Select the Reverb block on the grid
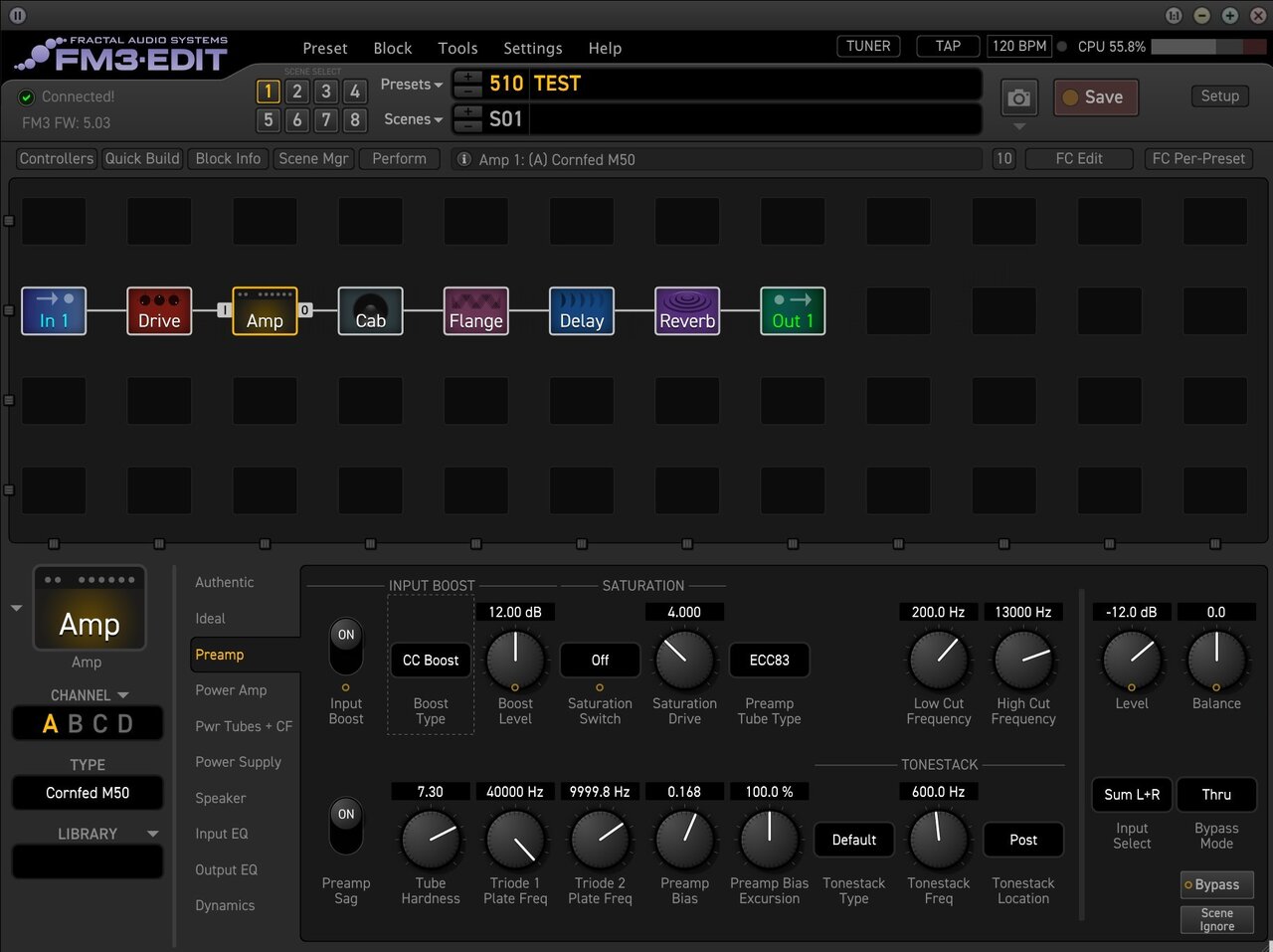1273x952 pixels. pos(687,310)
